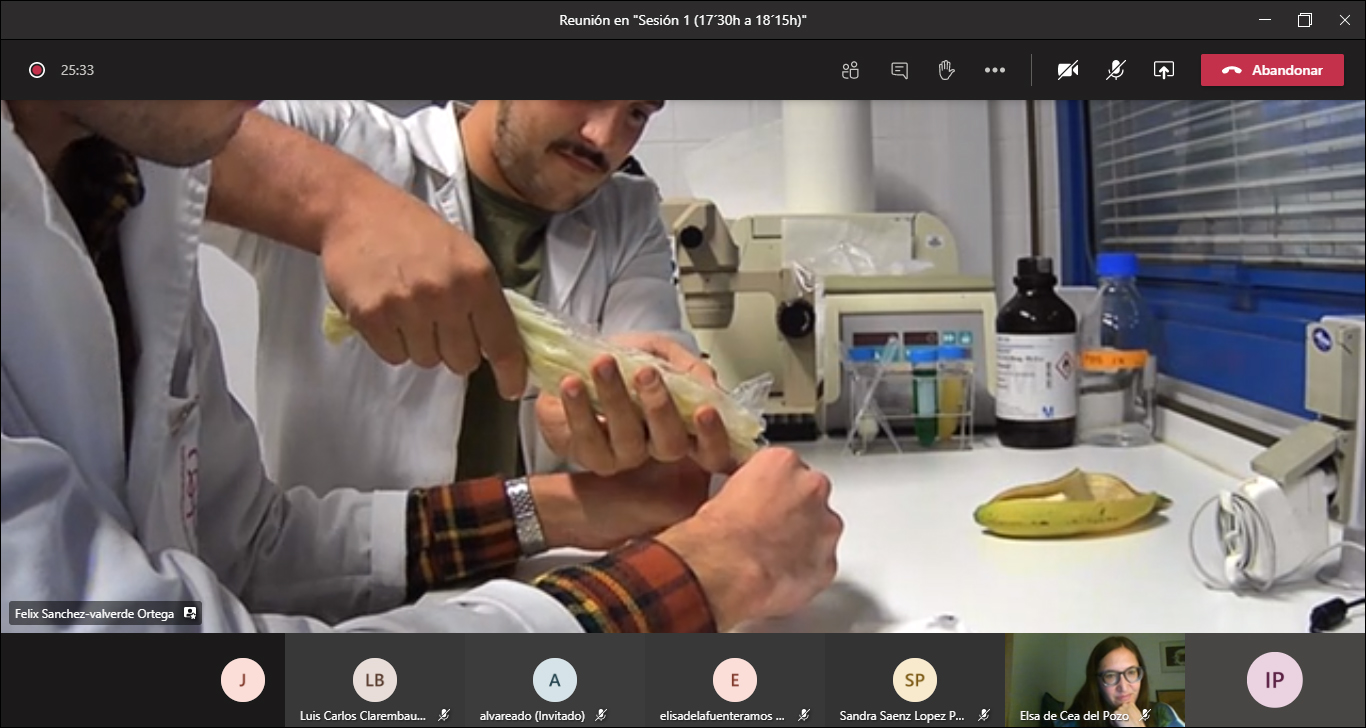The height and width of the screenshot is (728, 1366).
Task: Select Sandra Saenz Lopez participant tile
Action: [915, 681]
